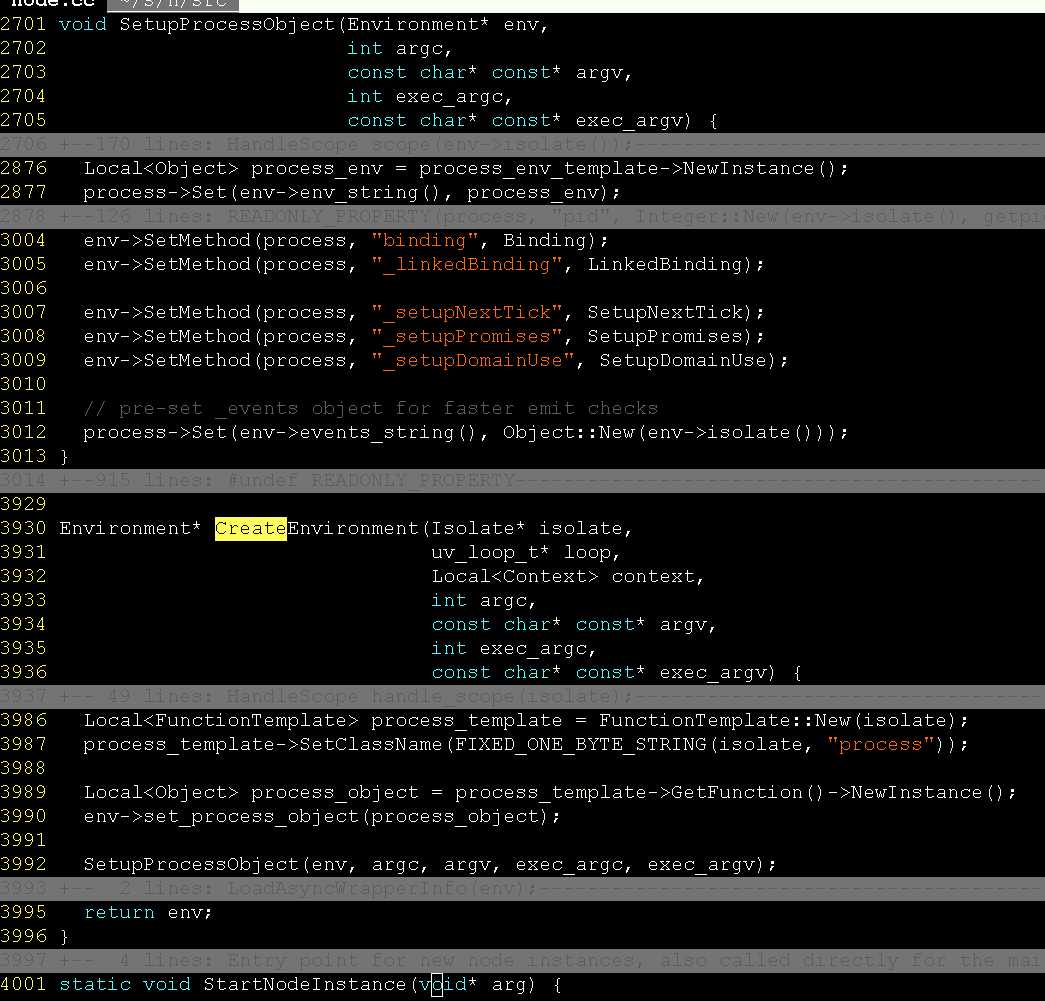The height and width of the screenshot is (1001, 1045).
Task: Click 'exec_argv)' on line 2705
Action: (634, 121)
